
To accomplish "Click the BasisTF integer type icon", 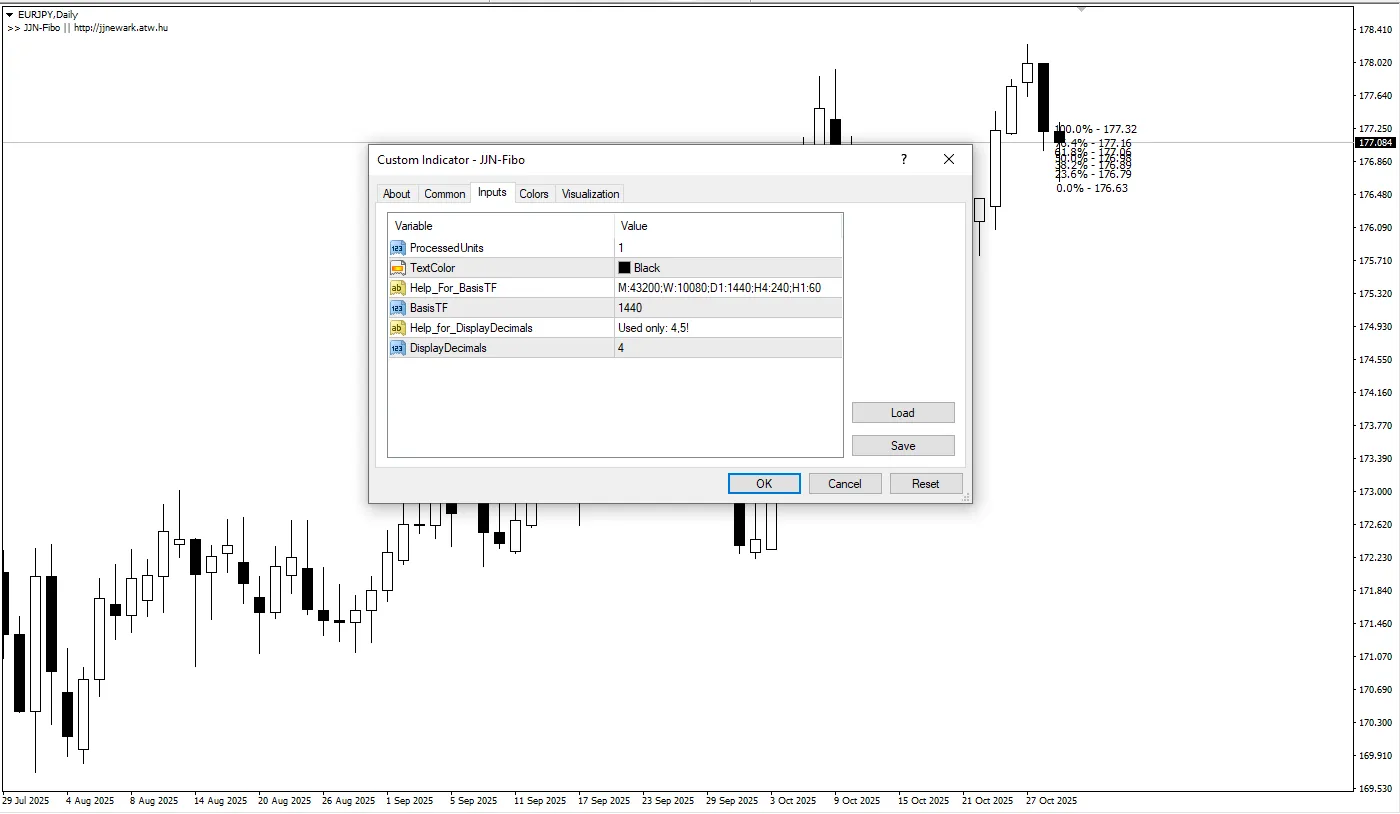I will click(x=397, y=308).
